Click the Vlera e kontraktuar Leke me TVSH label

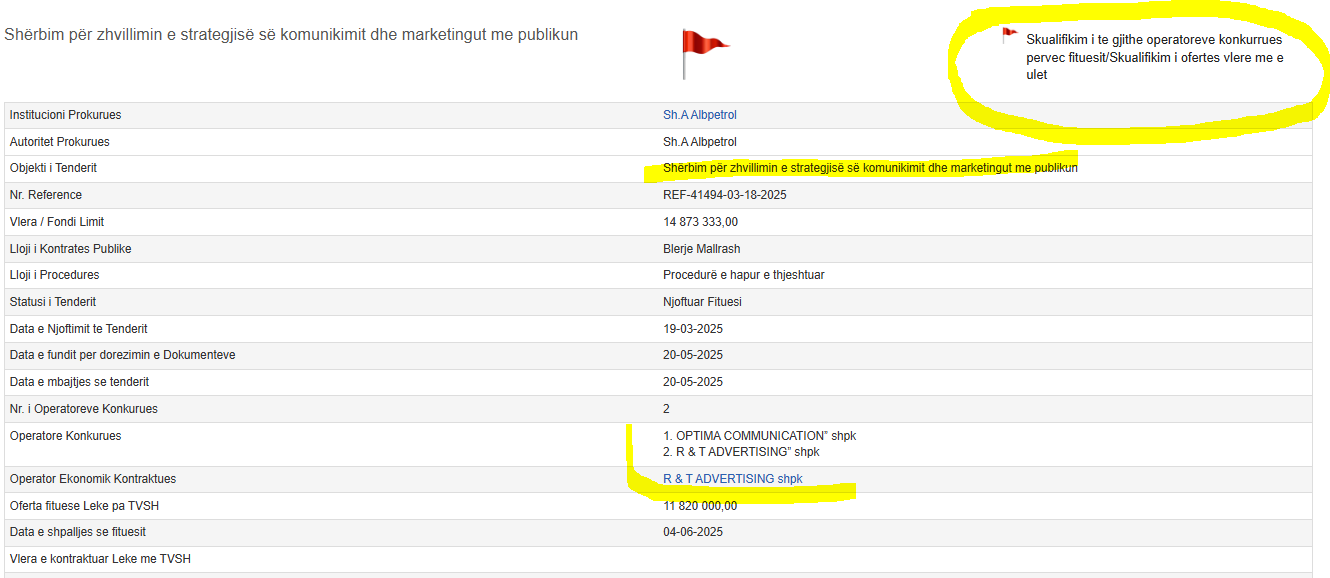(x=100, y=559)
